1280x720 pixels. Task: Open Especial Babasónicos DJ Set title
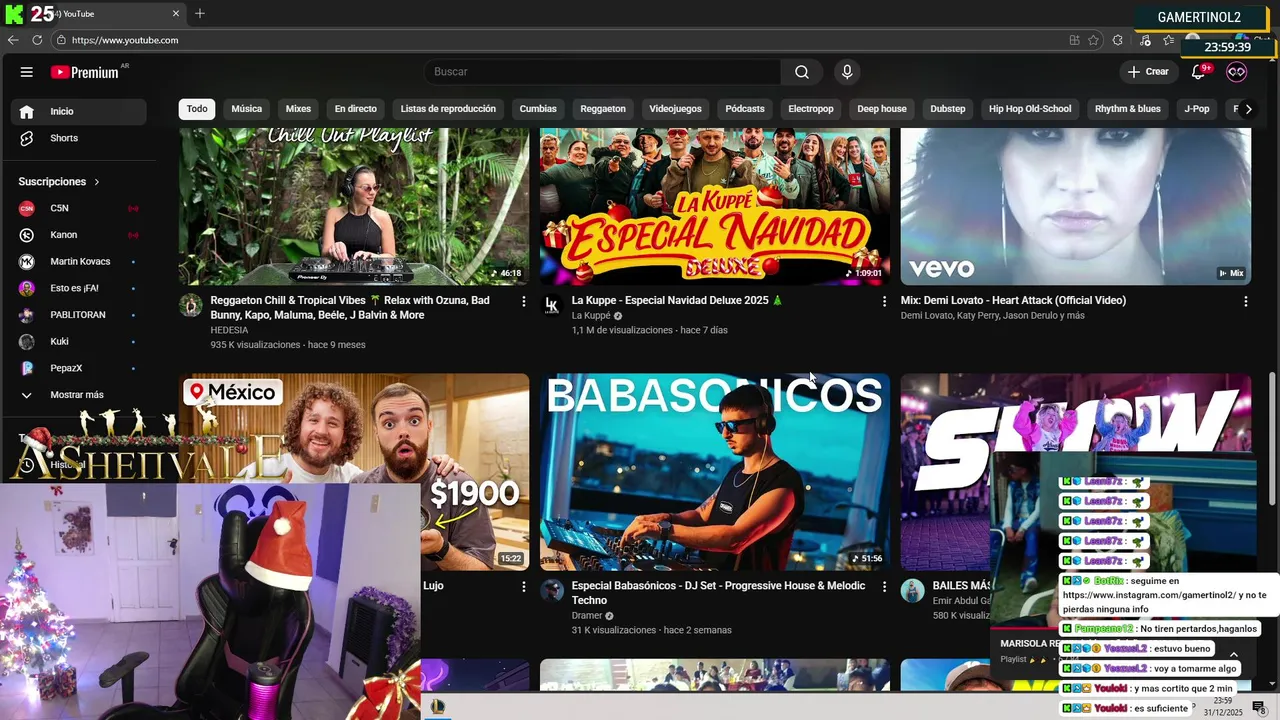click(x=718, y=593)
